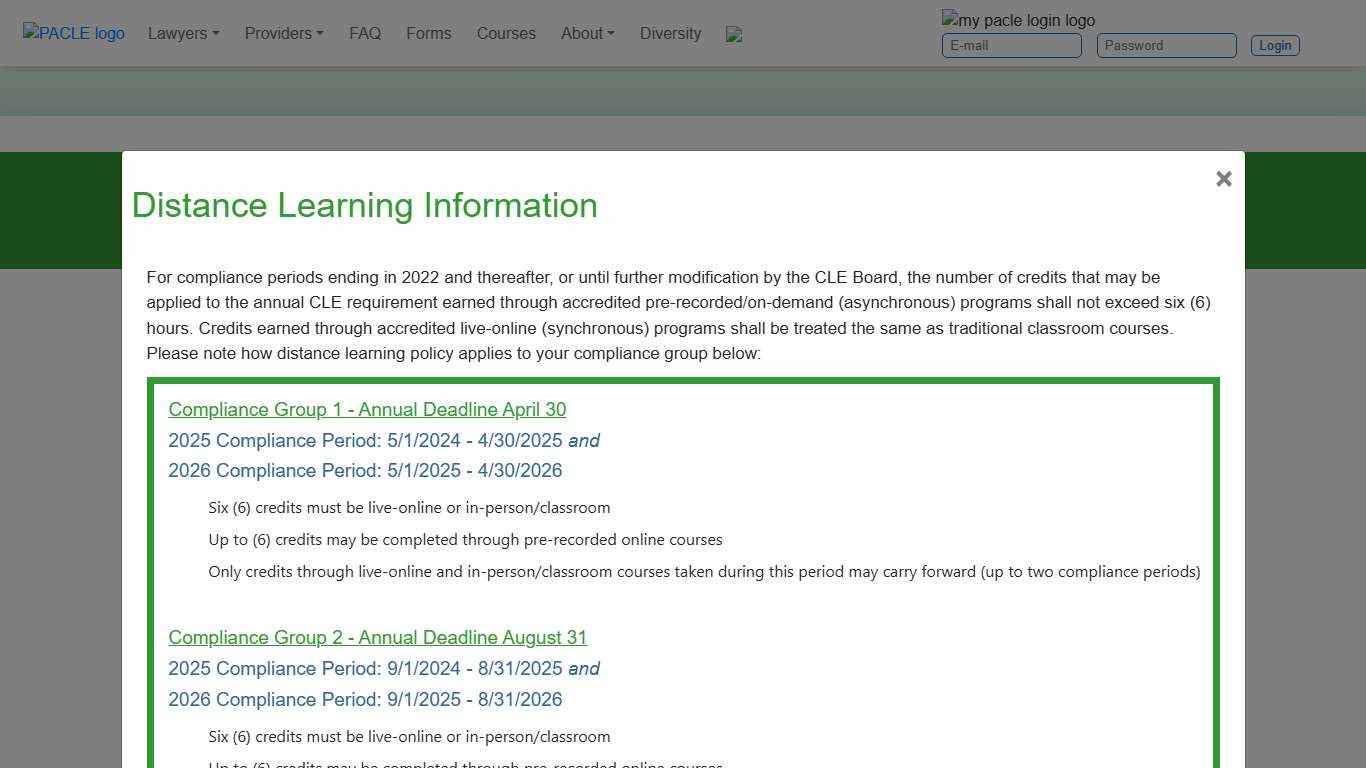Visit the Diversity page
Screen dimensions: 1366x768
tap(670, 33)
